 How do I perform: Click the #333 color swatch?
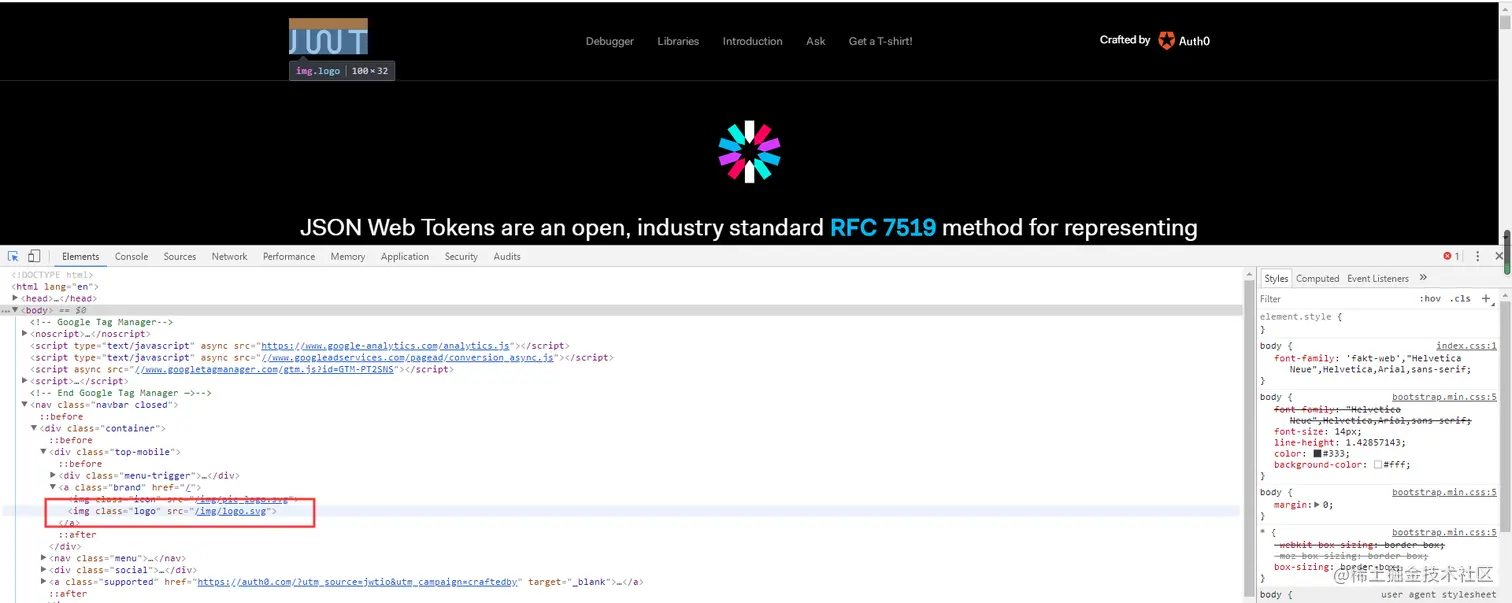pyautogui.click(x=1318, y=453)
